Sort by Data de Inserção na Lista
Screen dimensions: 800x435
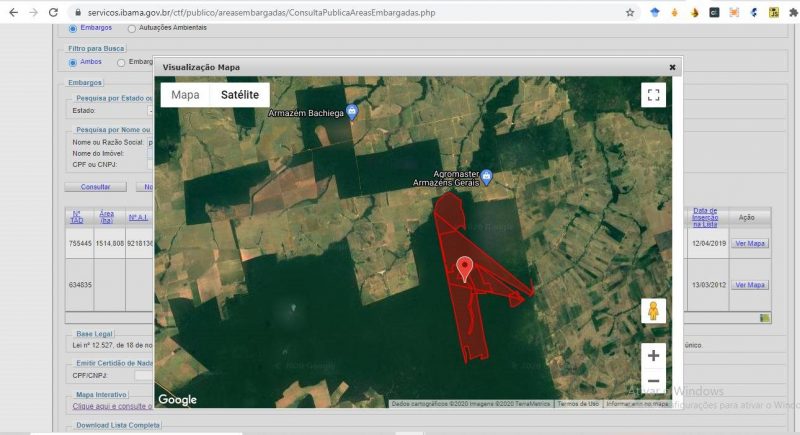(x=704, y=217)
